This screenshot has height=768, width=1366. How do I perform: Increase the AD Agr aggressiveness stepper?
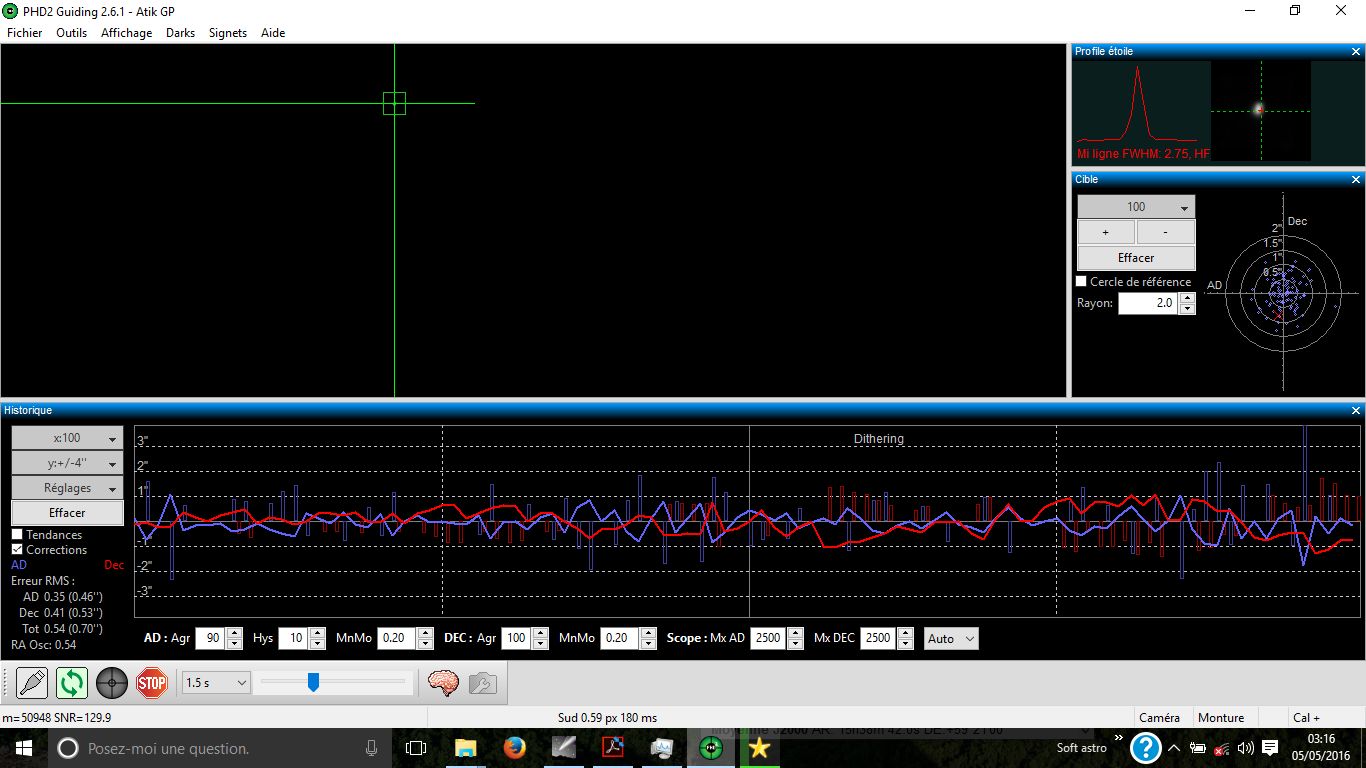234,633
